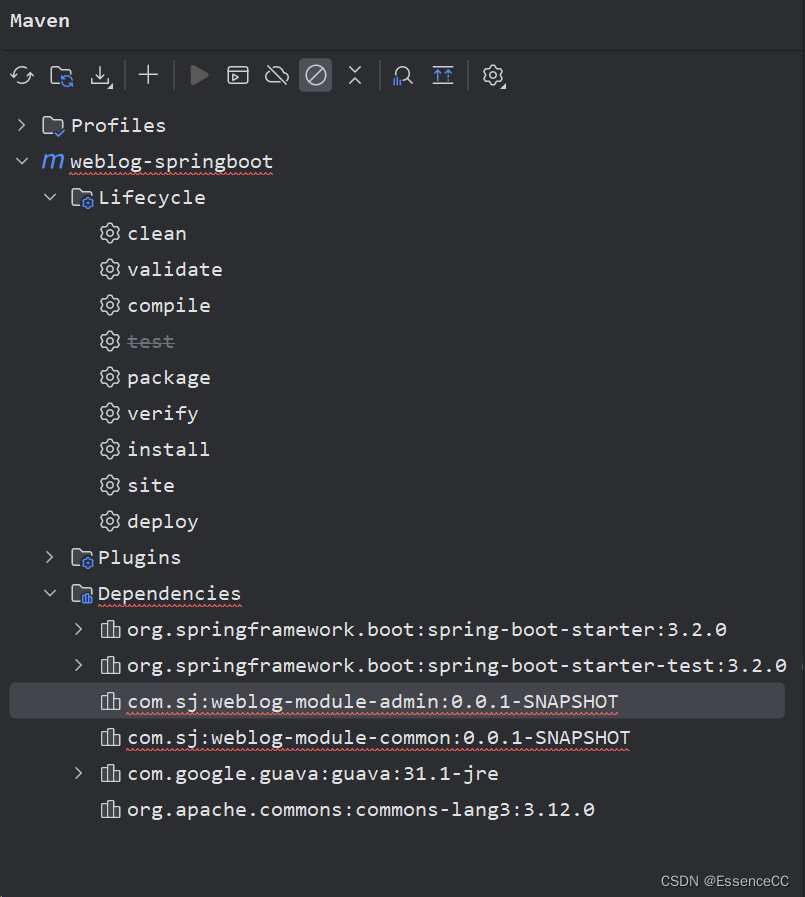The width and height of the screenshot is (805, 897).
Task: Collapse the Dependencies node
Action: point(49,592)
